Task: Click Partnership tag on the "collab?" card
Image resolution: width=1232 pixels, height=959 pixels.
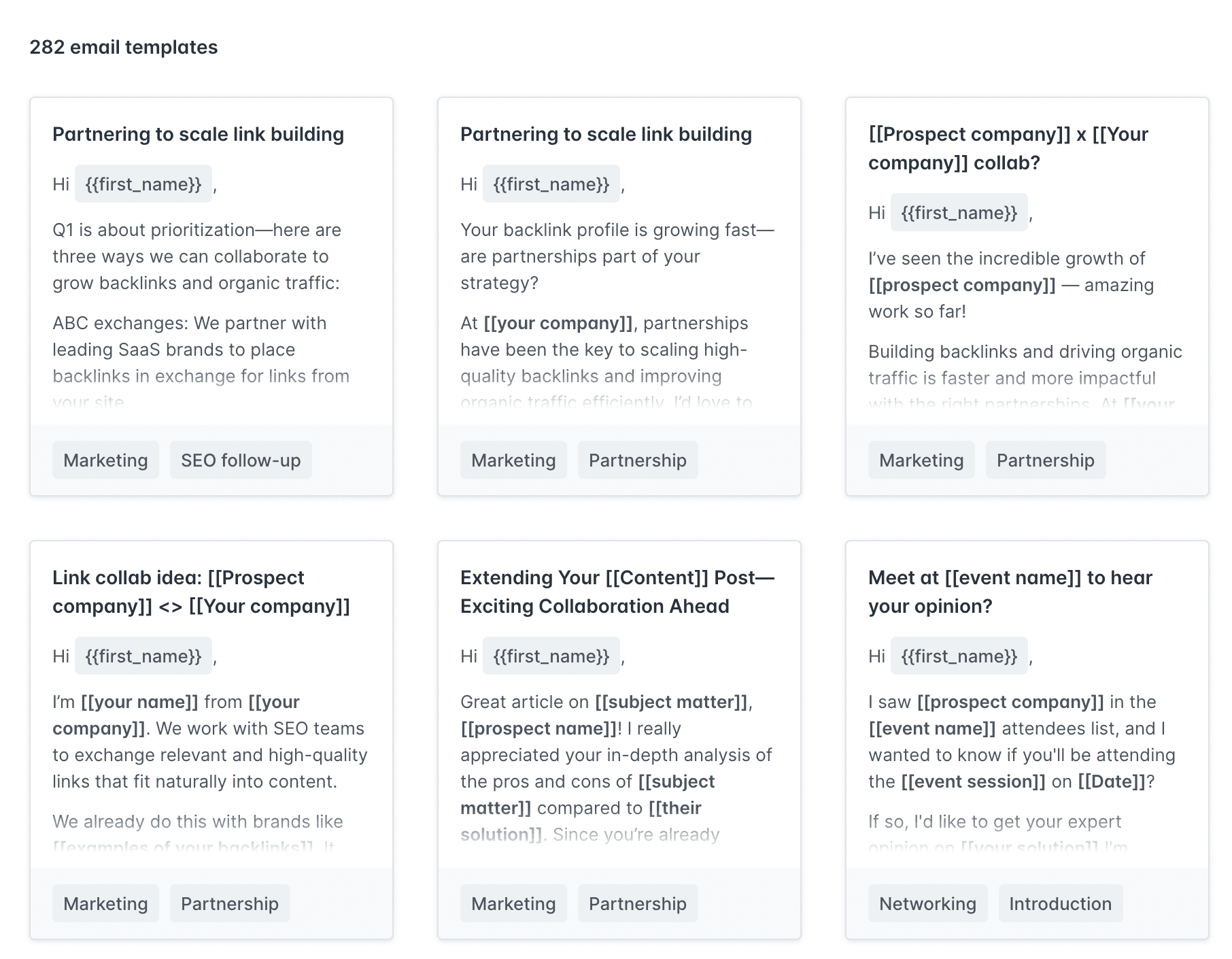Action: click(1045, 460)
